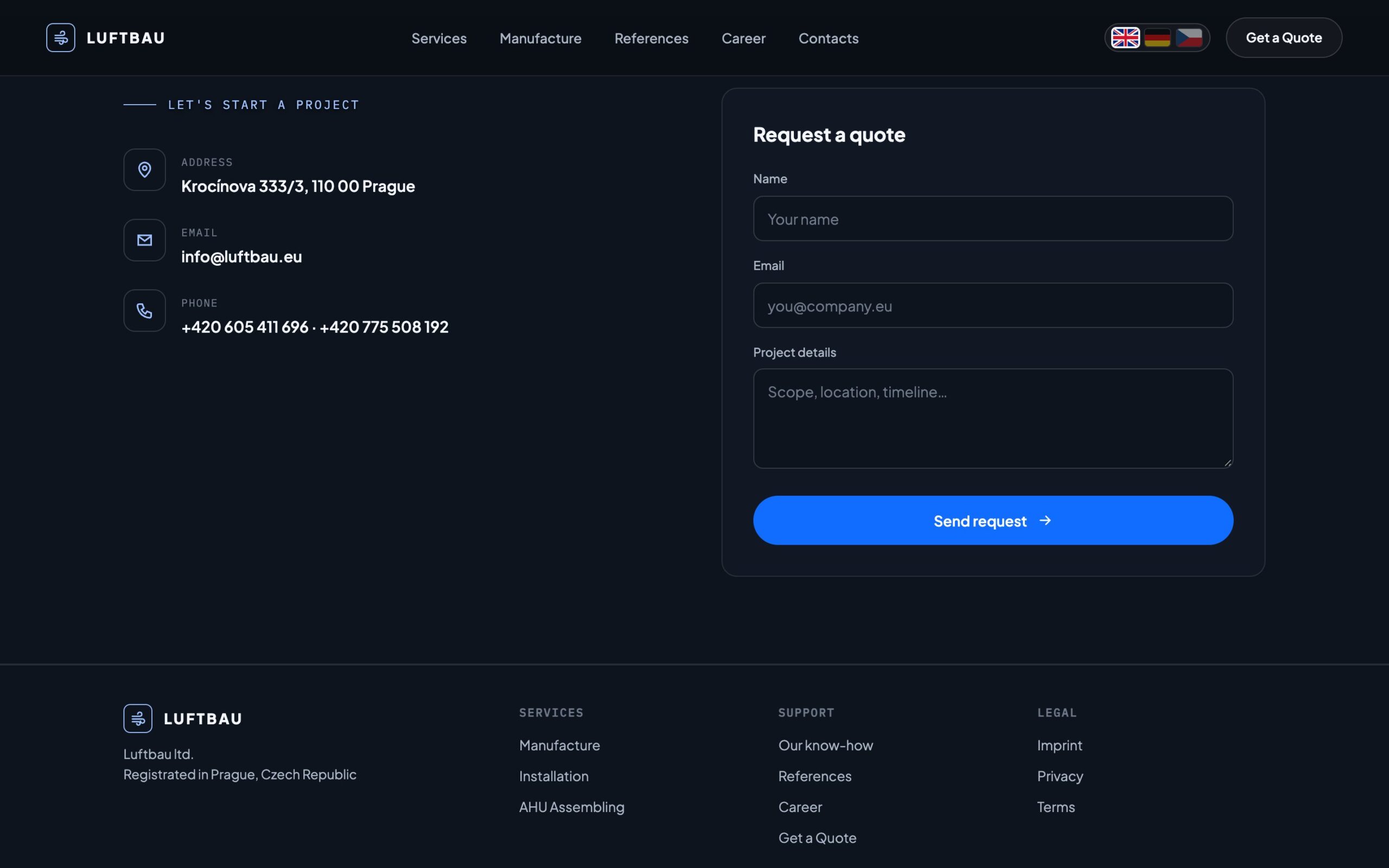Image resolution: width=1389 pixels, height=868 pixels.
Task: Open the Contacts nav item
Action: [x=828, y=38]
